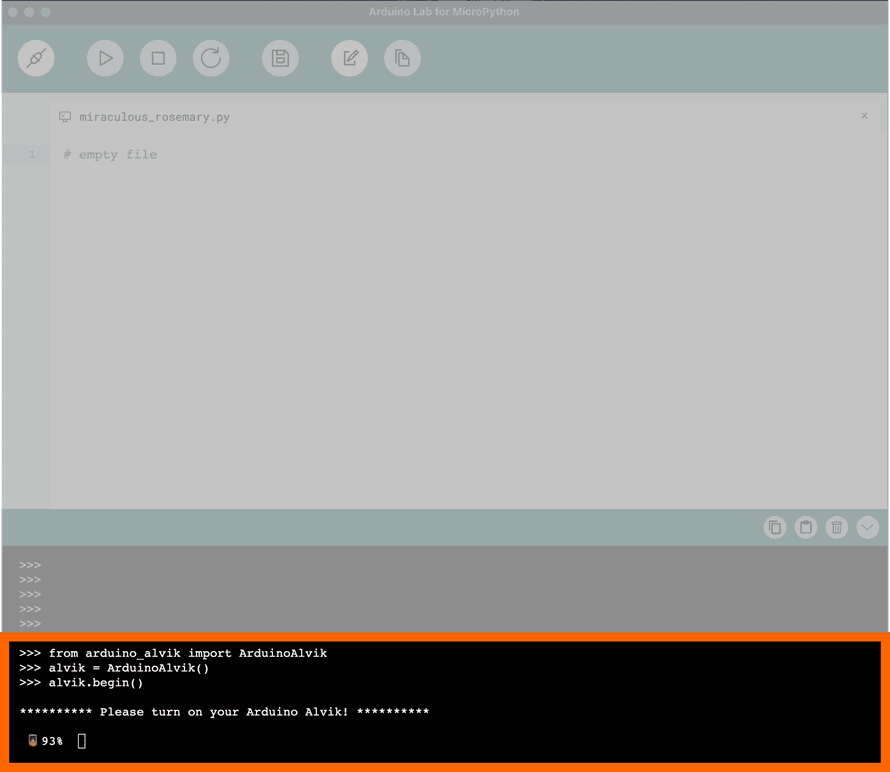This screenshot has height=772, width=890.
Task: Collapse the REPL panel
Action: (x=867, y=527)
